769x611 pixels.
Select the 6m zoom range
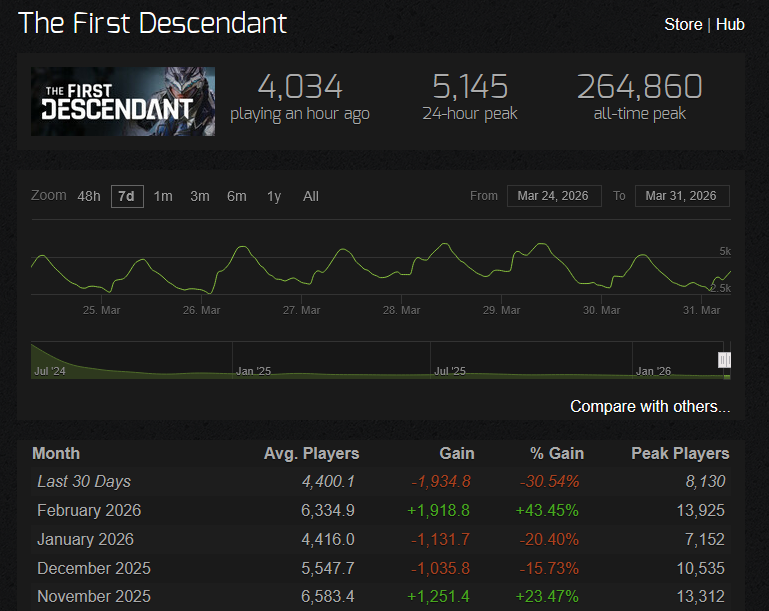pyautogui.click(x=236, y=196)
